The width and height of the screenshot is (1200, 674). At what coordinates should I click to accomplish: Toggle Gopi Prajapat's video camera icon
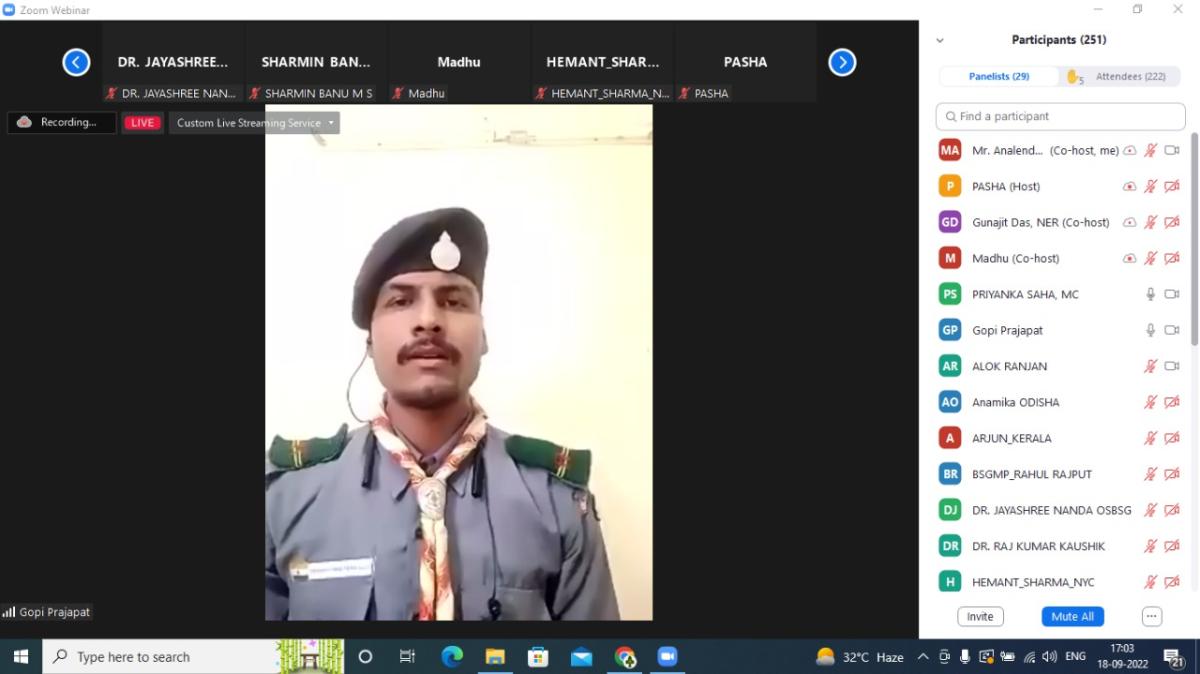tap(1172, 330)
